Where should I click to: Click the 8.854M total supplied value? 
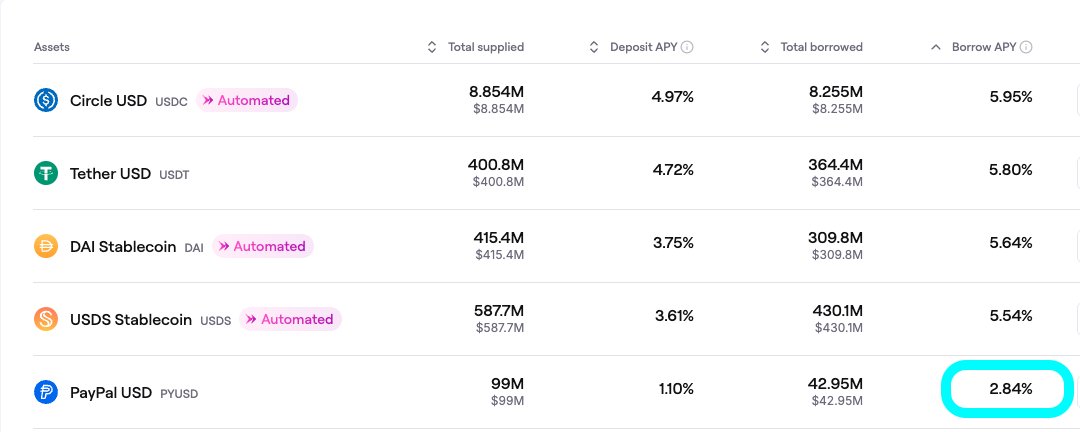tap(496, 92)
